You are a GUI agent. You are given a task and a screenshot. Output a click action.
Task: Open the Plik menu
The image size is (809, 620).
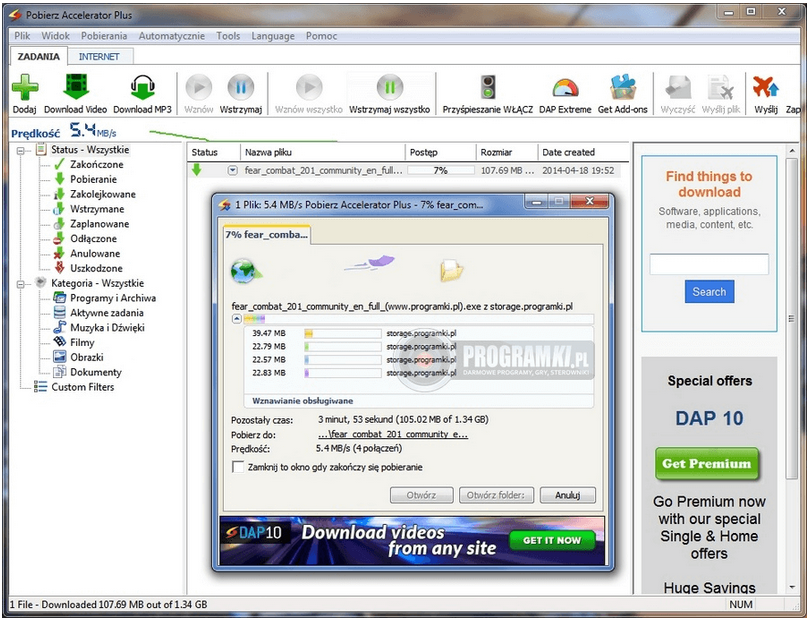point(22,36)
